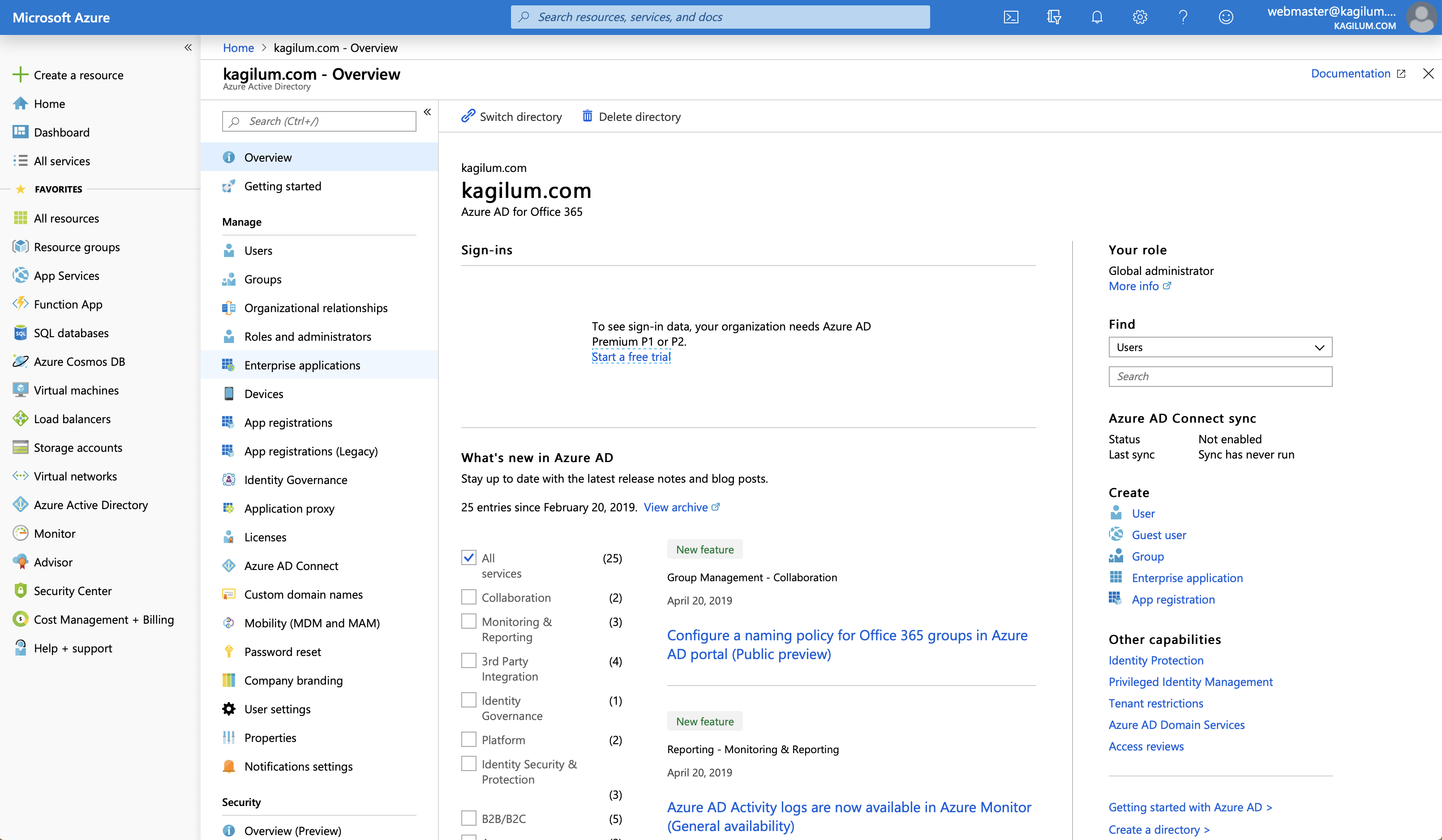Click the Security Center shield icon
The image size is (1442, 840).
pyautogui.click(x=20, y=590)
